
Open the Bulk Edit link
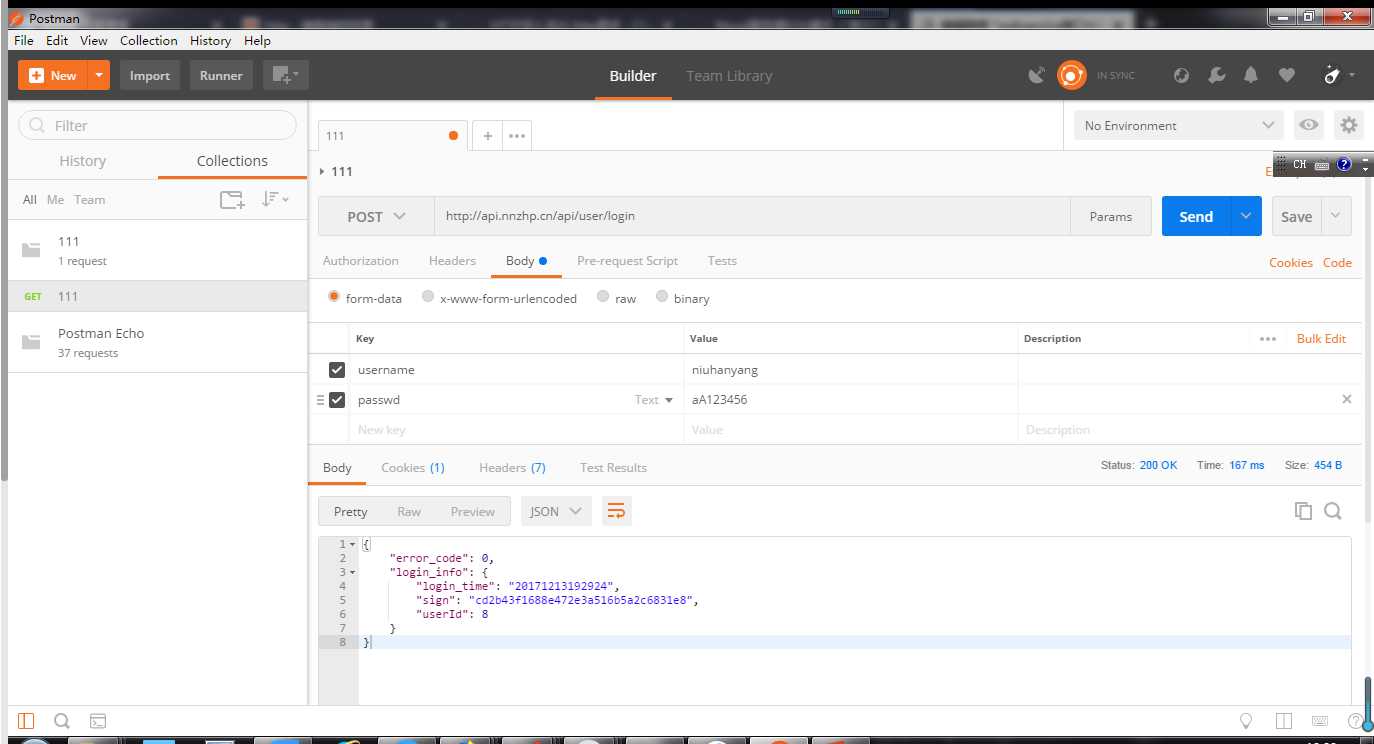click(x=1321, y=339)
